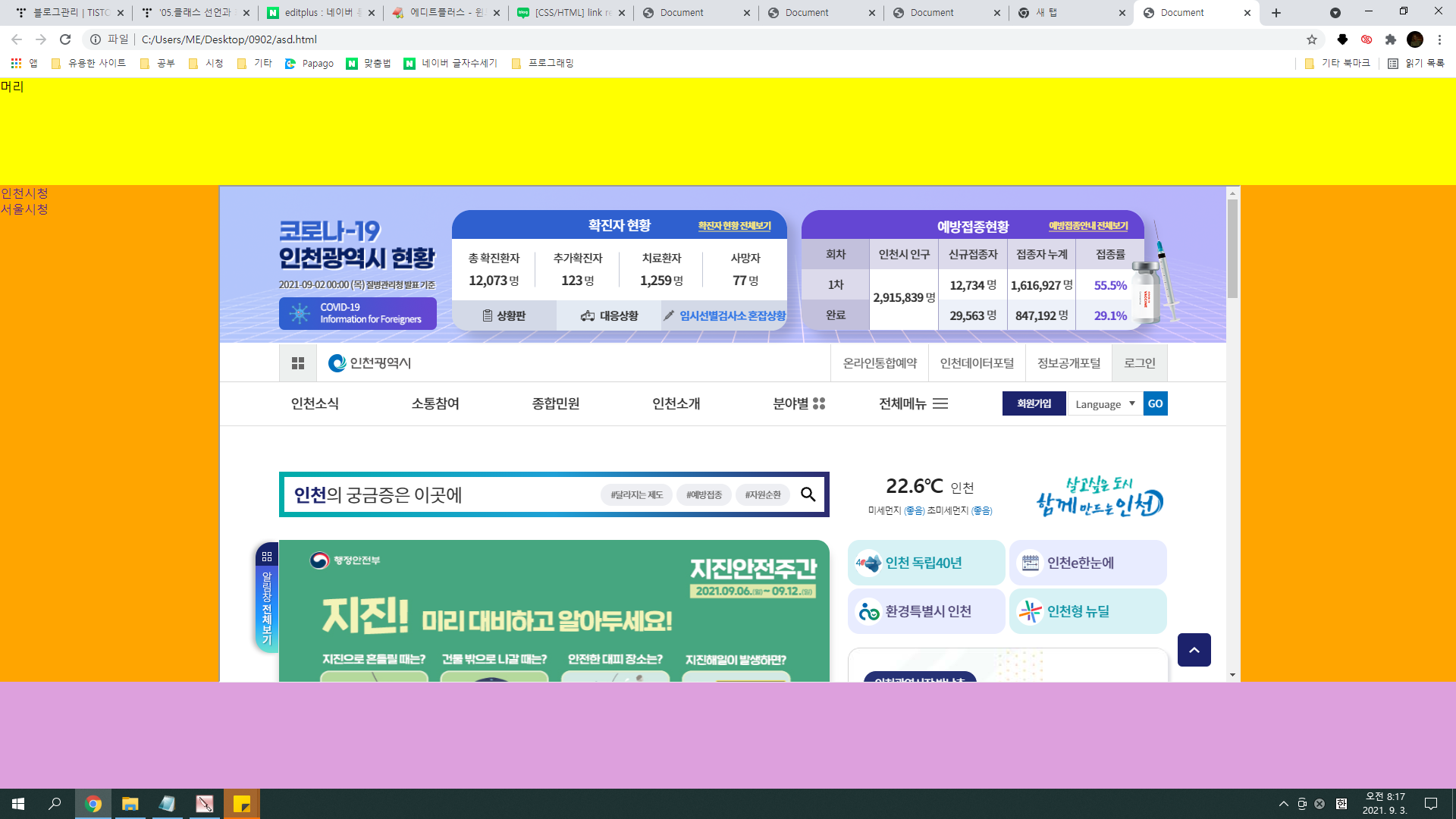Image resolution: width=1456 pixels, height=819 pixels.
Task: Bookmark this page with the star icon
Action: (1312, 39)
